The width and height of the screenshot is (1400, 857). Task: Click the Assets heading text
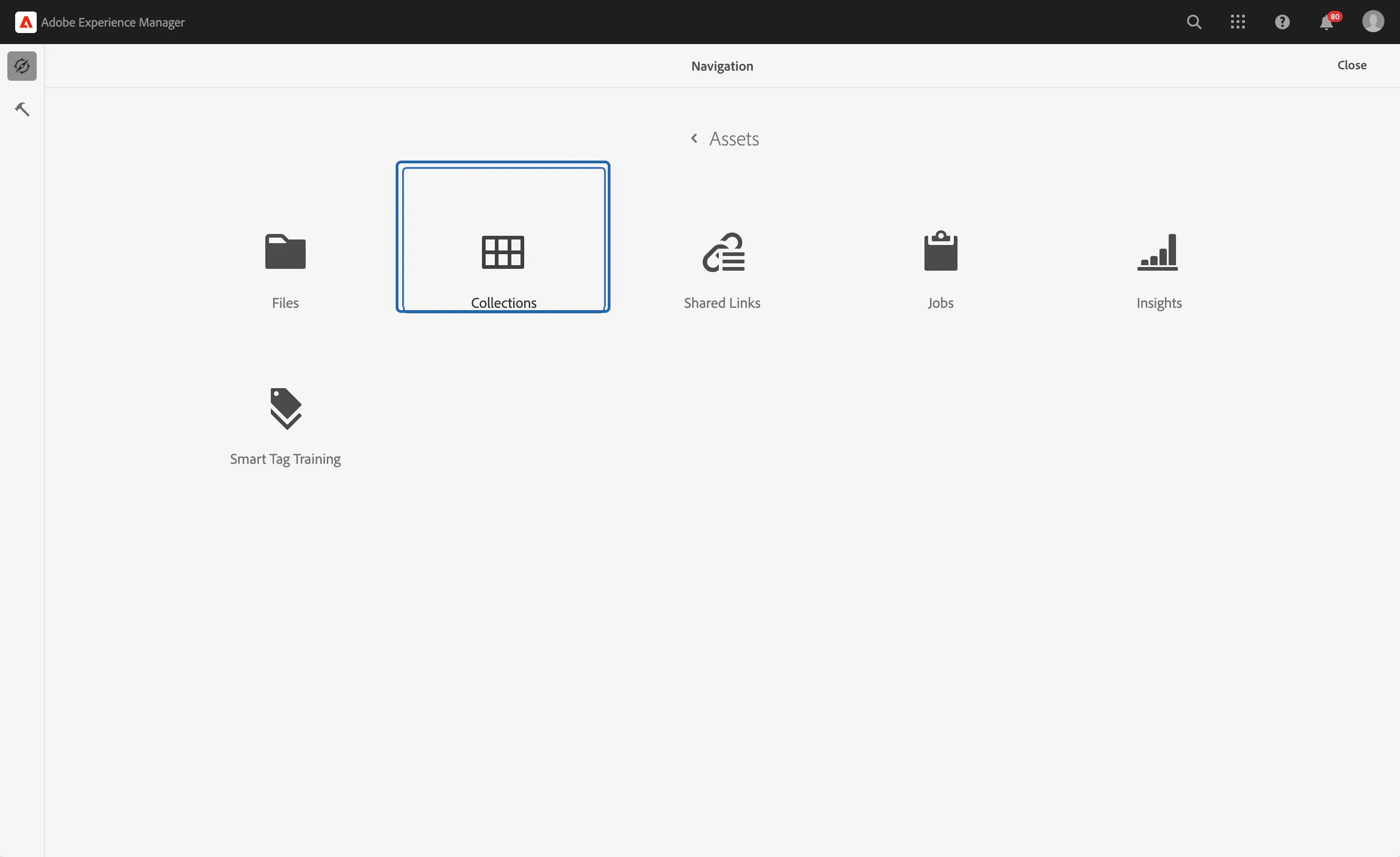(x=734, y=139)
